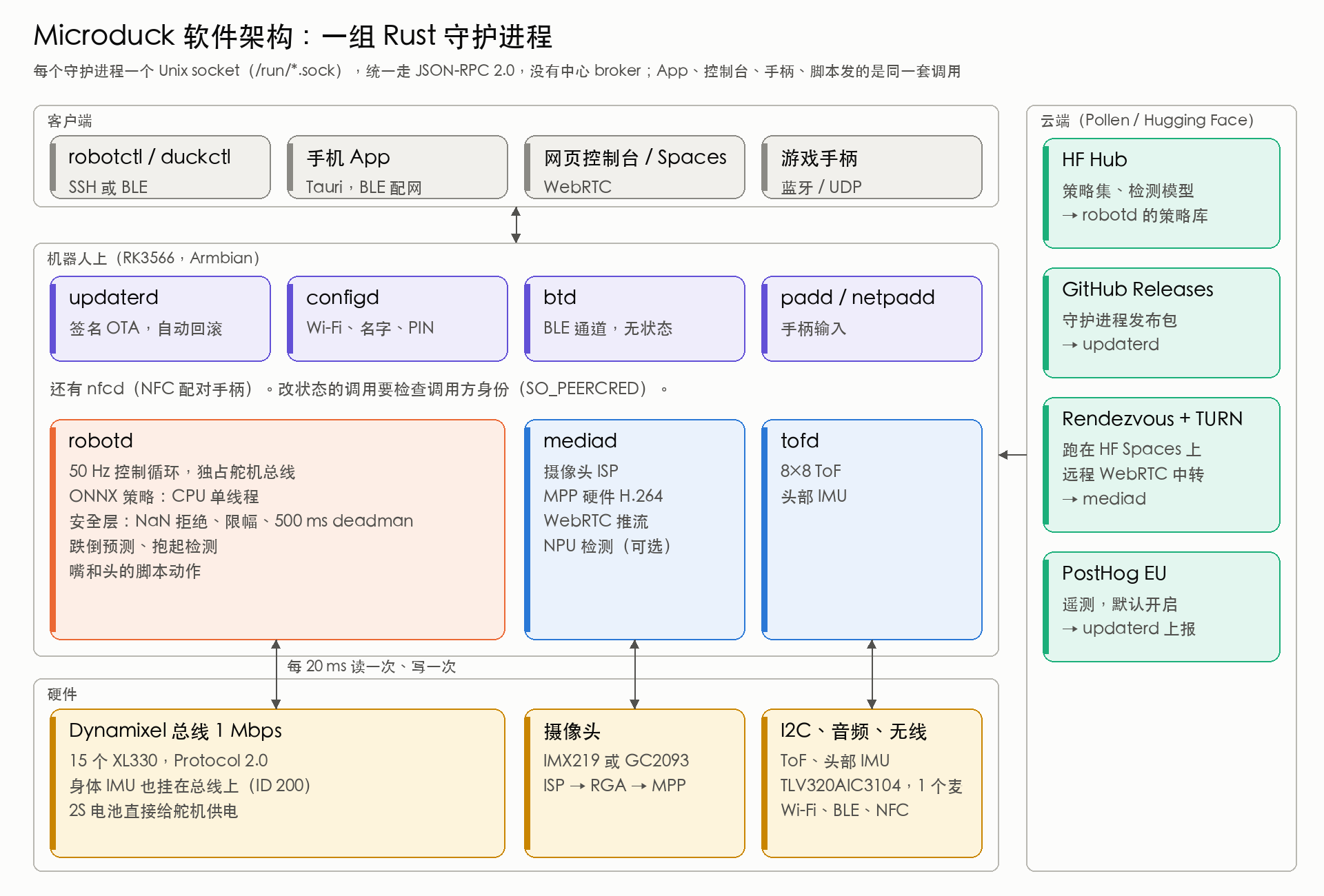Click the line 策略集、检测模型

pos(1128,191)
